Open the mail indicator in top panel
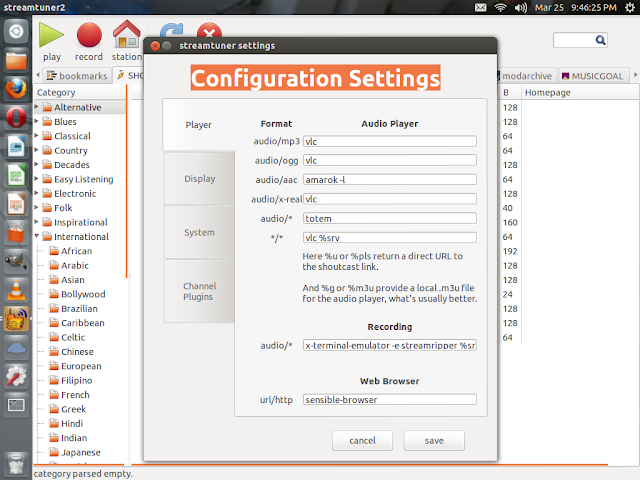640x480 pixels. point(480,7)
